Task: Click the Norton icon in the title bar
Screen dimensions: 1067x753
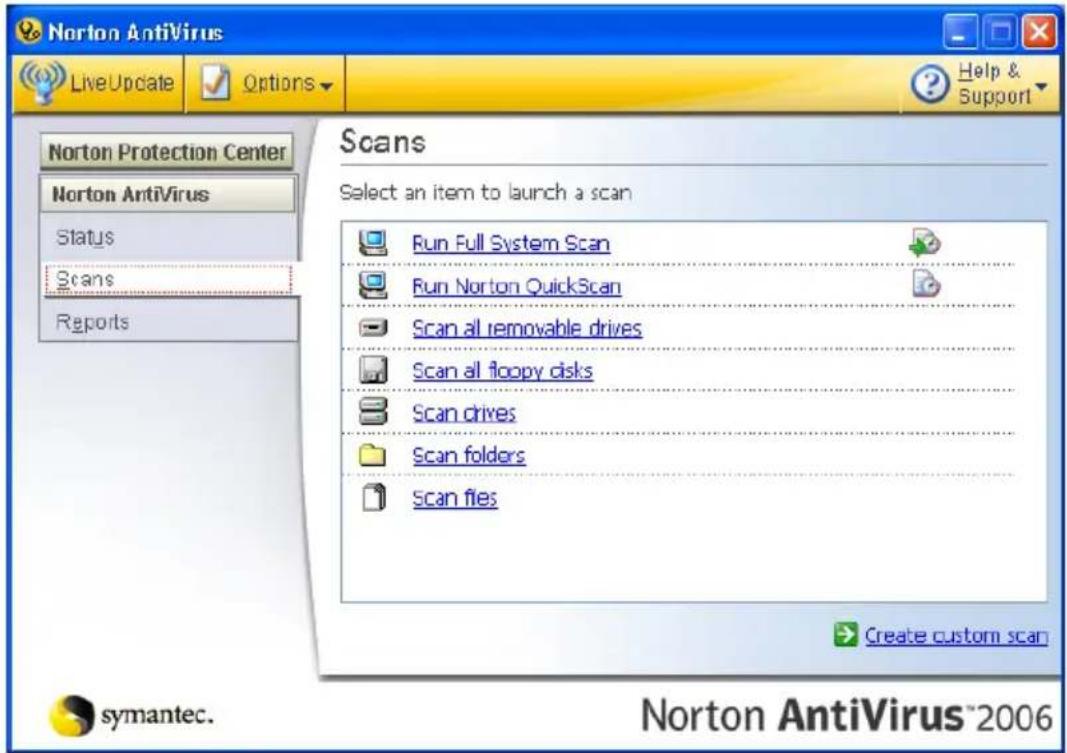Action: [x=29, y=31]
